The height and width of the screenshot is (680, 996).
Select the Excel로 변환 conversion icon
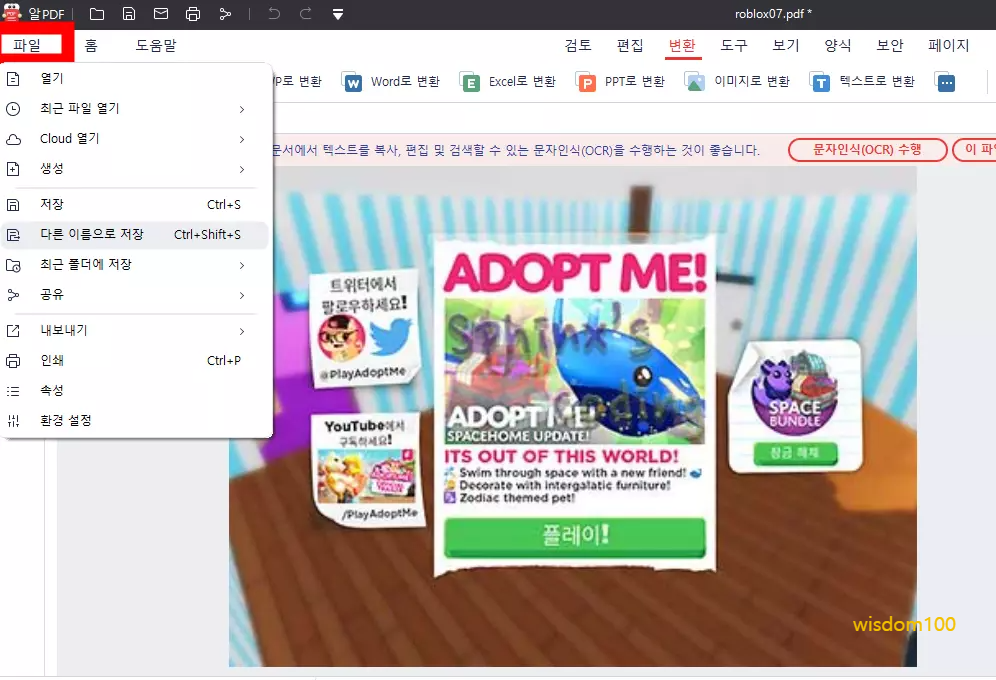pyautogui.click(x=470, y=82)
